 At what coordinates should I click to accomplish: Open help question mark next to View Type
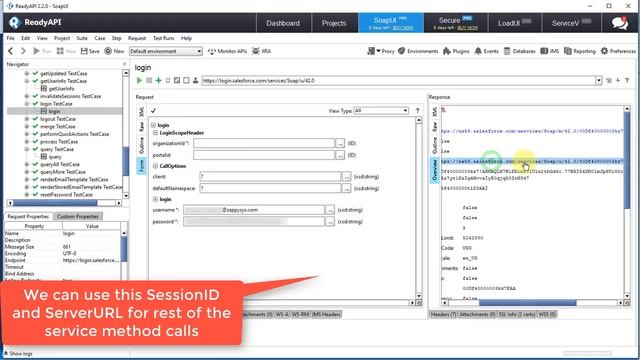[x=417, y=111]
